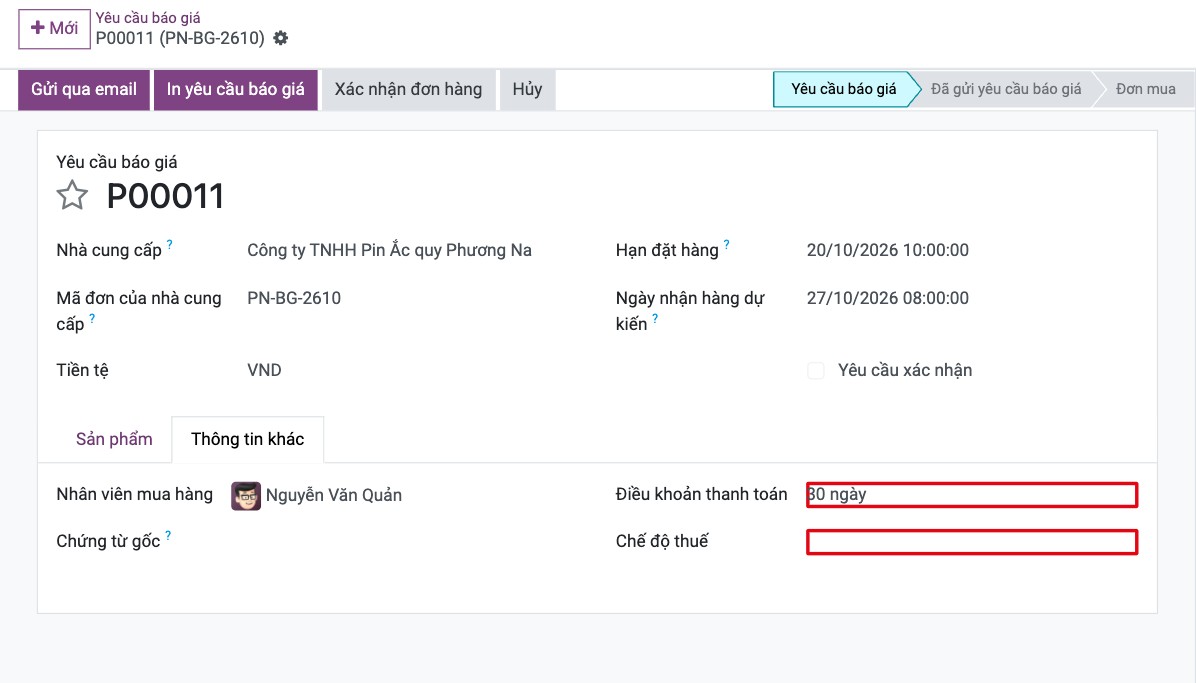Click the P00011 (PN-BG-2610) breadcrumb text
The height and width of the screenshot is (683, 1196).
180,38
